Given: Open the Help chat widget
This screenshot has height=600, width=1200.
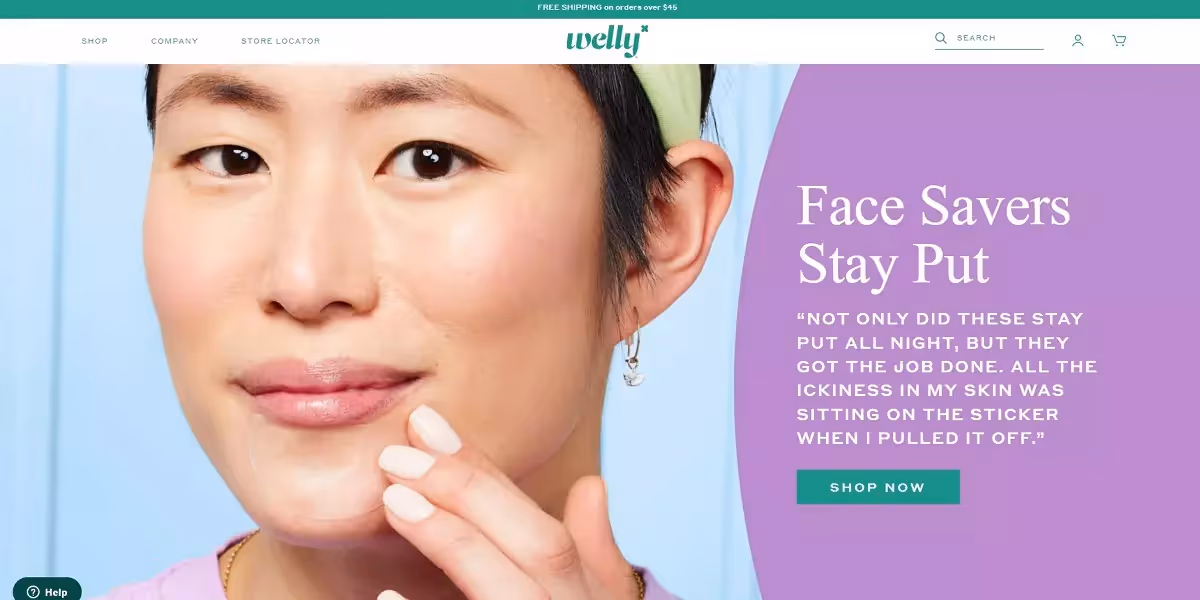Looking at the screenshot, I should tap(47, 591).
